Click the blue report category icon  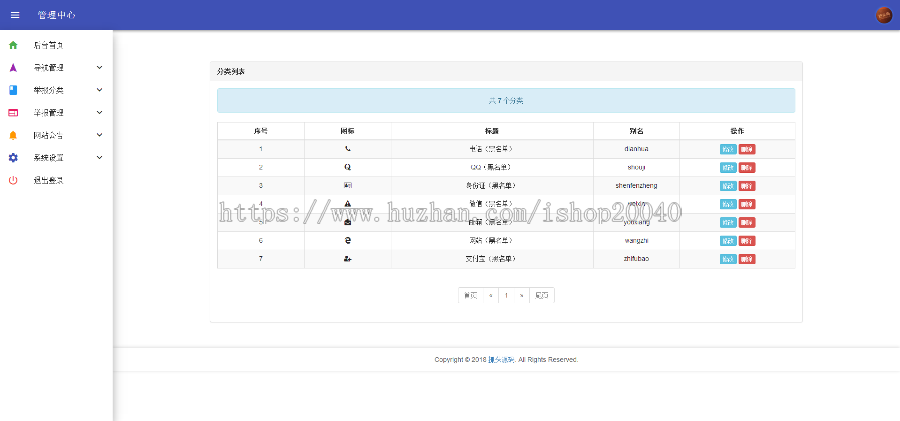13,90
